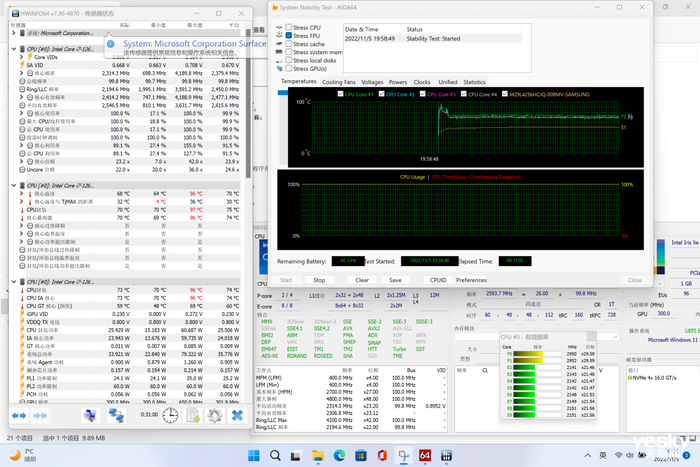
Task: Open the Clocks tab
Action: tap(422, 82)
